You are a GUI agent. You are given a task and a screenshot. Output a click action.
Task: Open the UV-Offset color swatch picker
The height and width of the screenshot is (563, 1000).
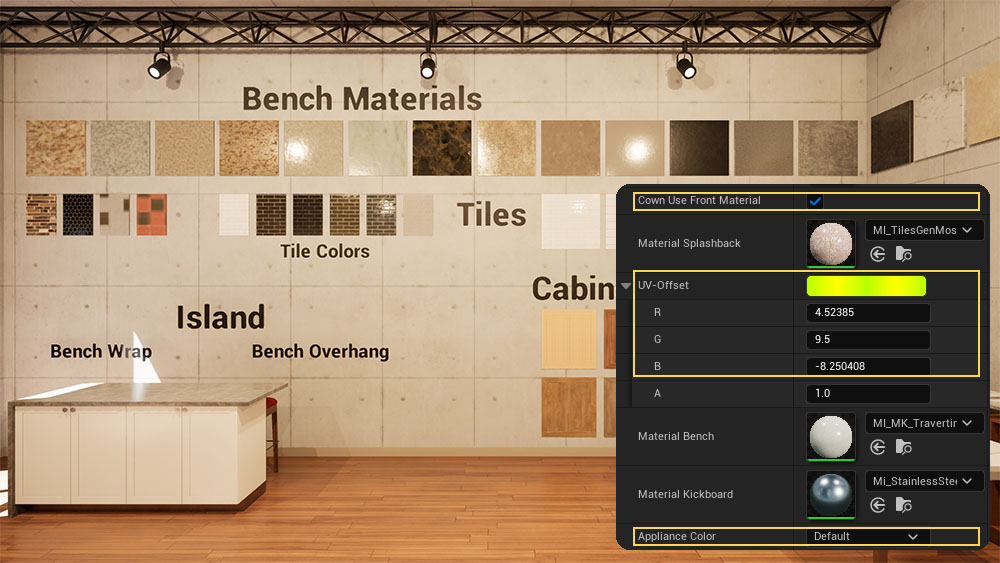tap(866, 286)
